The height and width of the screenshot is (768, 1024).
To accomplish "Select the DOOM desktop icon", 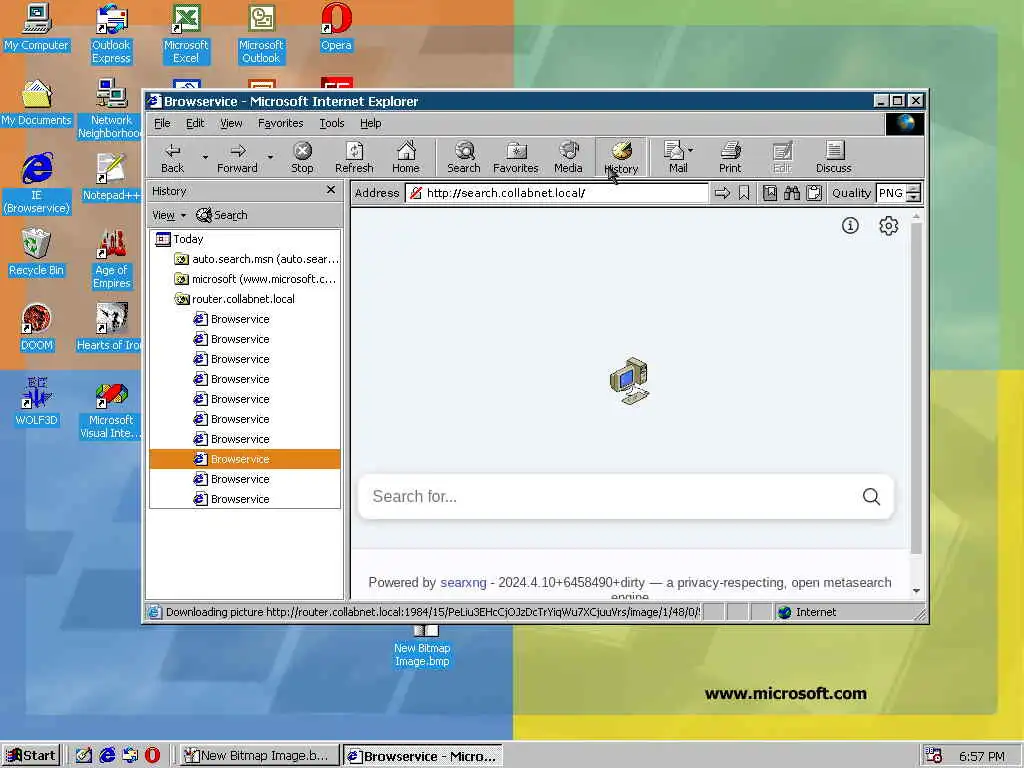I will click(37, 328).
